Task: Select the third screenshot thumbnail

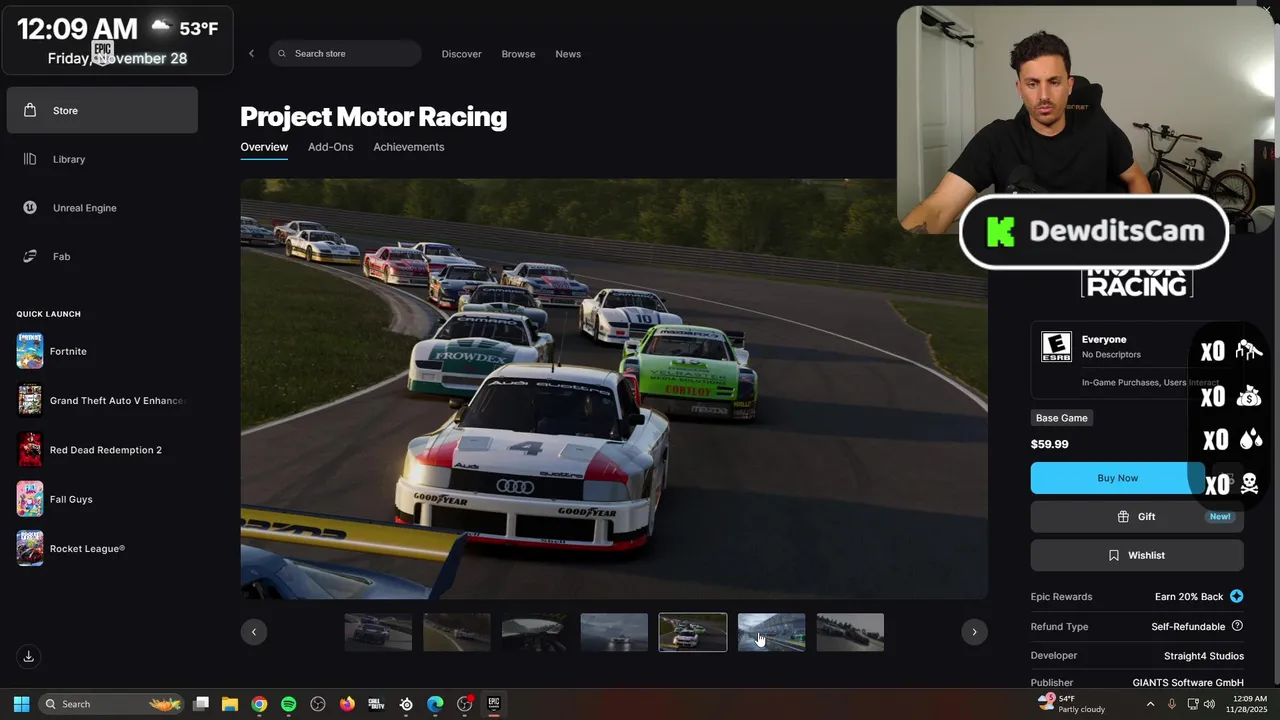Action: [535, 632]
